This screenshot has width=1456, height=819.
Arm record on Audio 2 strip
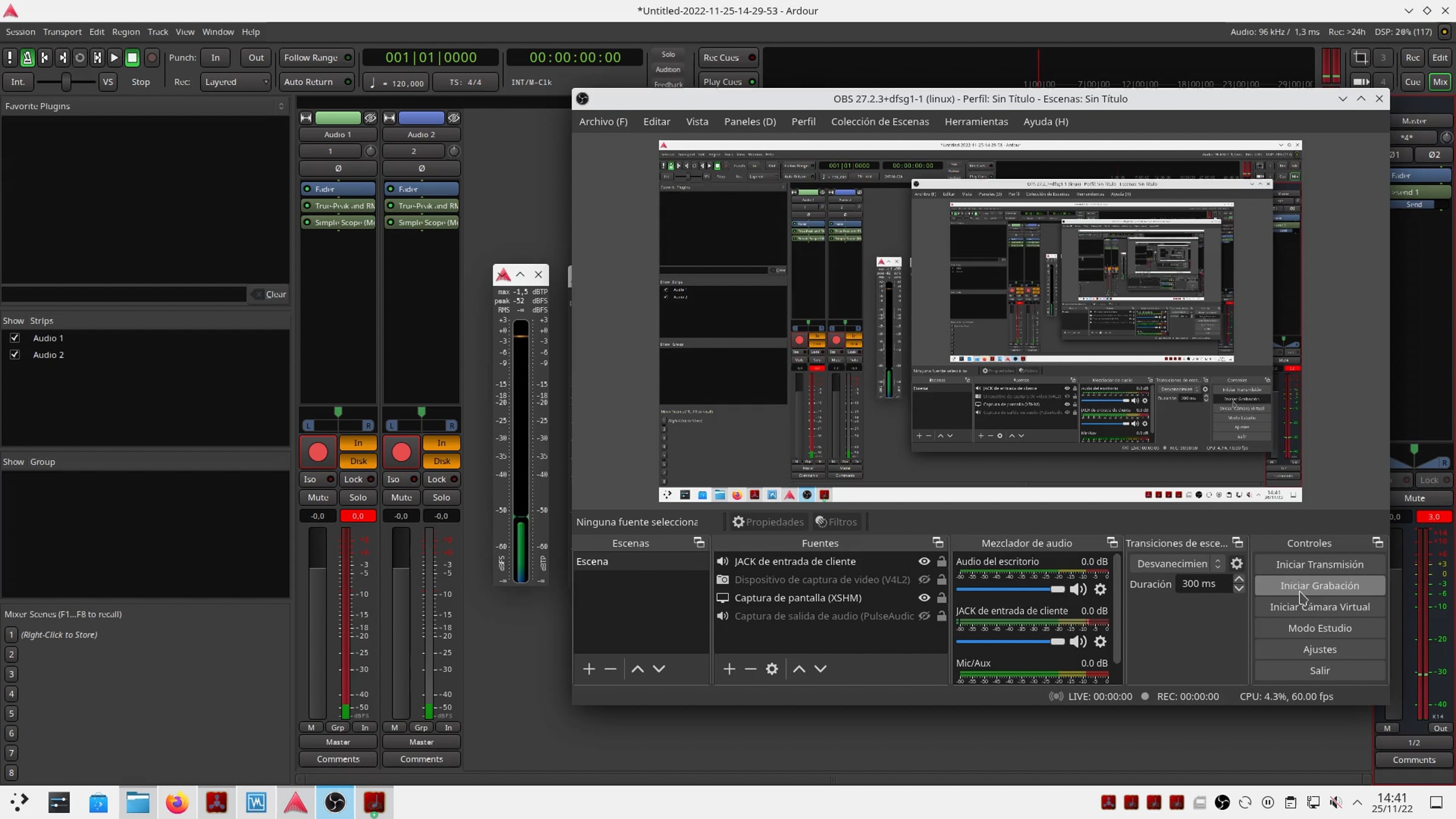(401, 452)
